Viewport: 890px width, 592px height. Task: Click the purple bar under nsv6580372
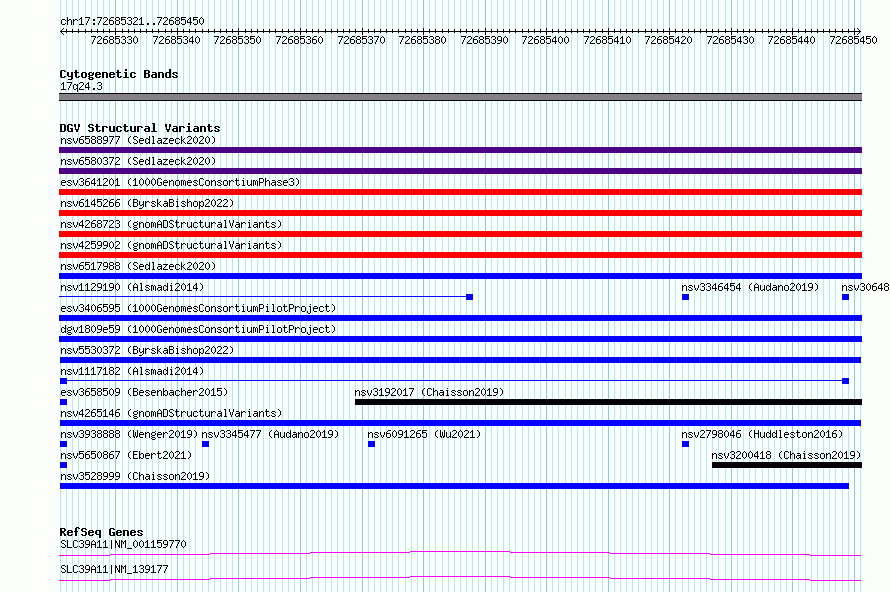[x=460, y=171]
